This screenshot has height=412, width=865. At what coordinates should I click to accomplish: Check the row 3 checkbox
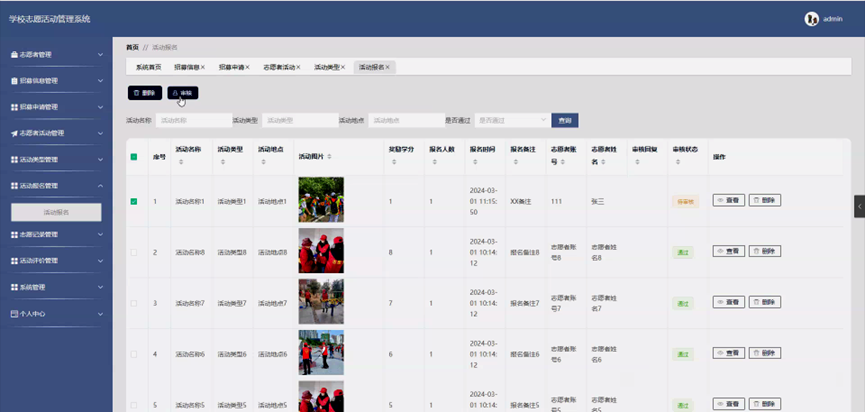pyautogui.click(x=134, y=303)
